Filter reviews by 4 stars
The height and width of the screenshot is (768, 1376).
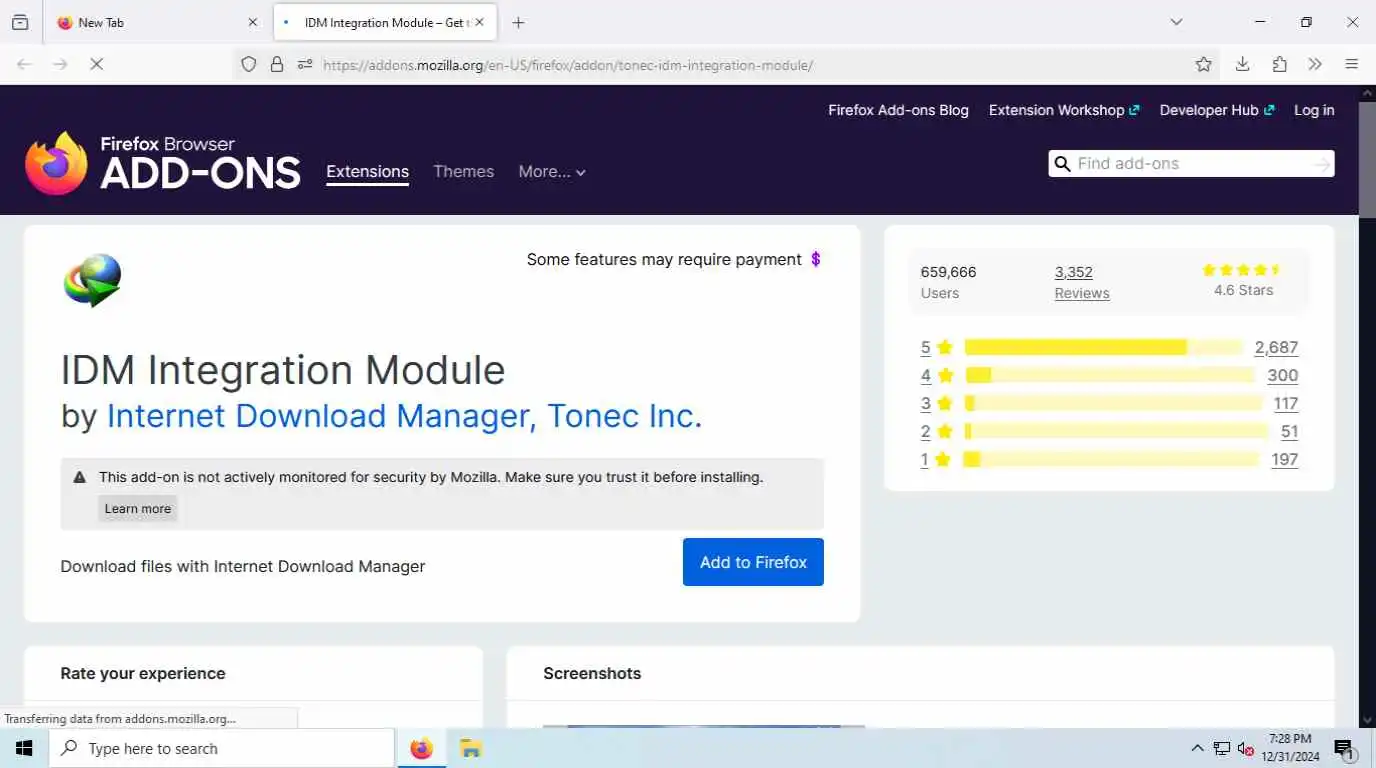point(937,375)
